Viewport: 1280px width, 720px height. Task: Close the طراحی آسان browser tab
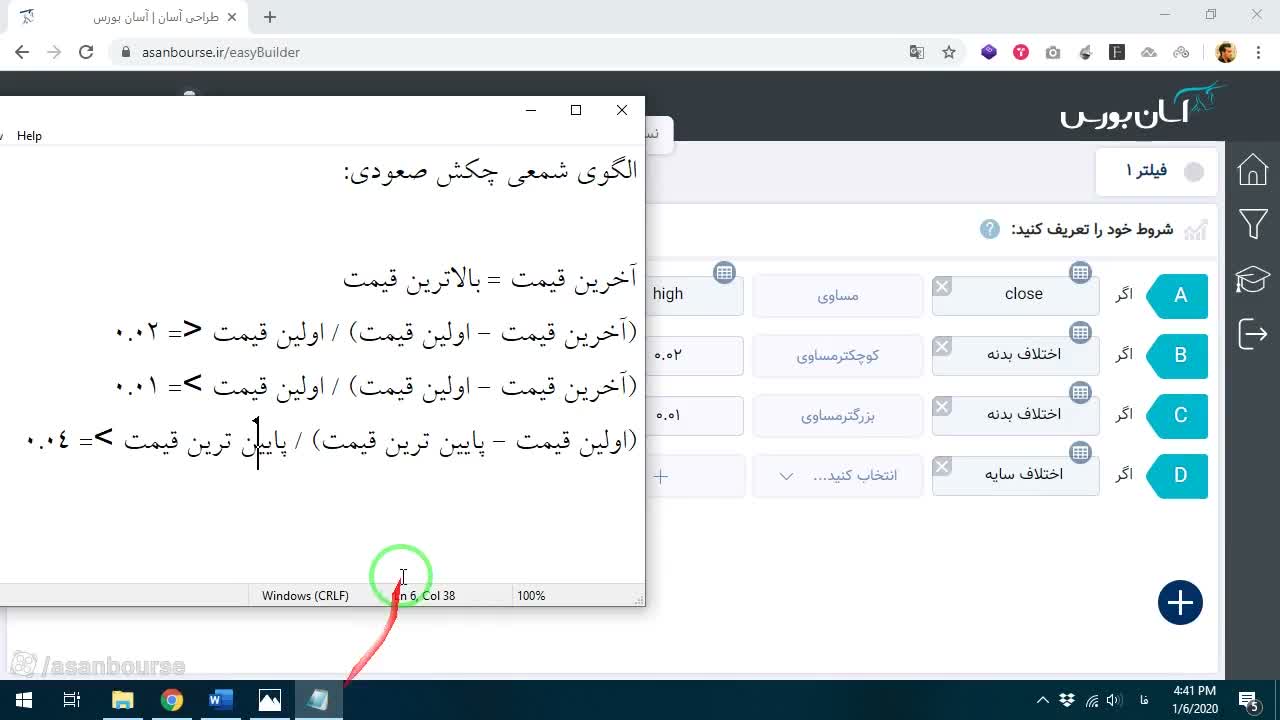pyautogui.click(x=234, y=17)
